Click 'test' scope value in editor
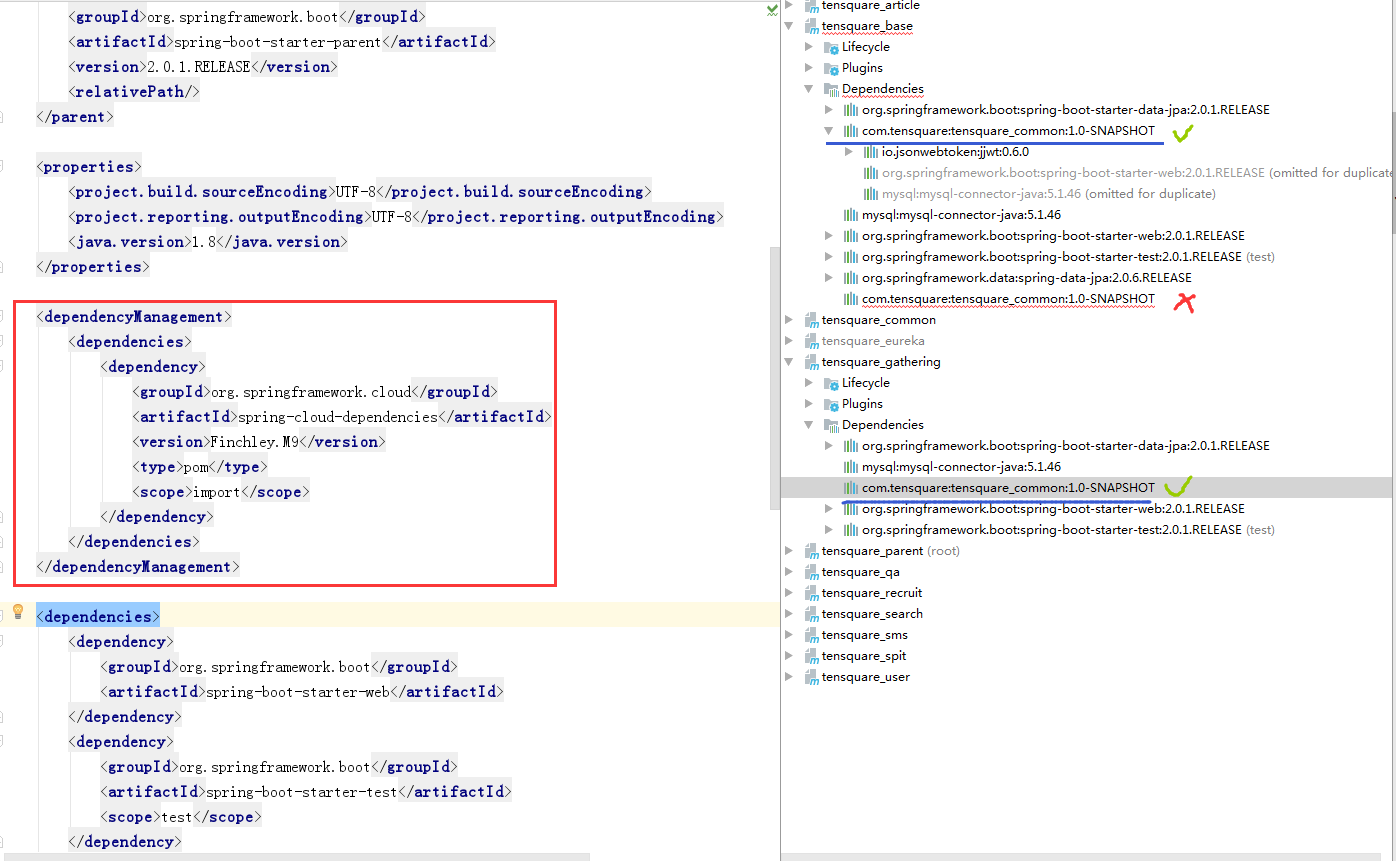This screenshot has width=1396, height=861. 177,816
